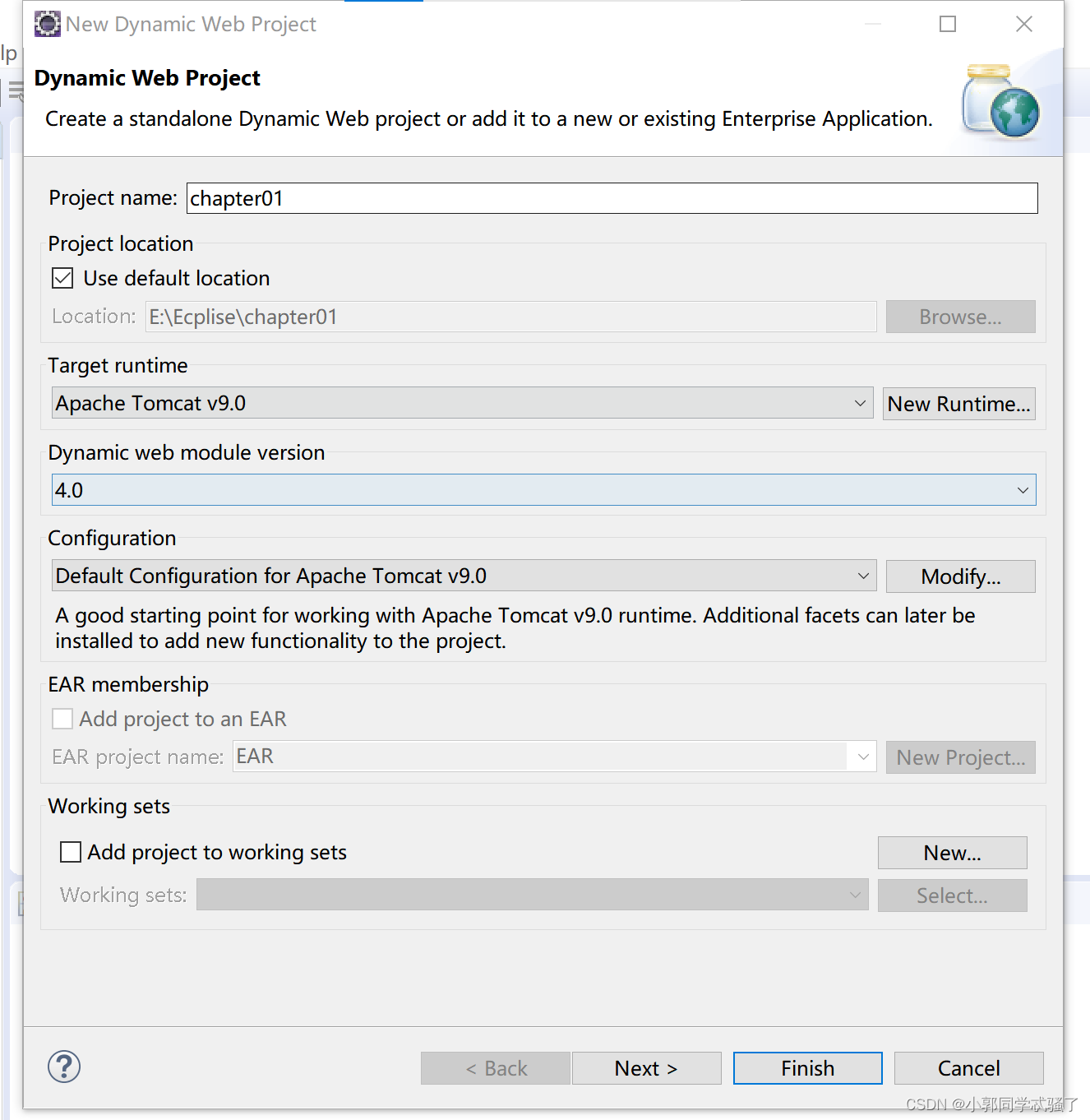Viewport: 1090px width, 1120px height.
Task: Close the dialog with the X icon
Action: click(x=1023, y=25)
